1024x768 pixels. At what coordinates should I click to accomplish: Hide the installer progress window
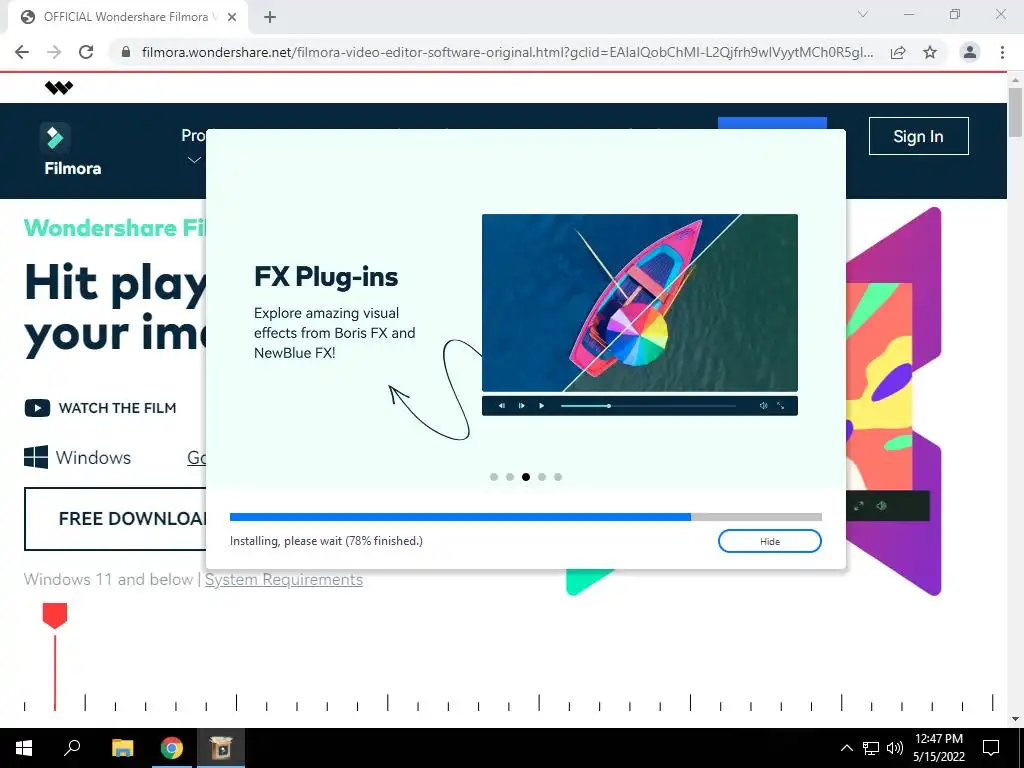click(x=769, y=541)
